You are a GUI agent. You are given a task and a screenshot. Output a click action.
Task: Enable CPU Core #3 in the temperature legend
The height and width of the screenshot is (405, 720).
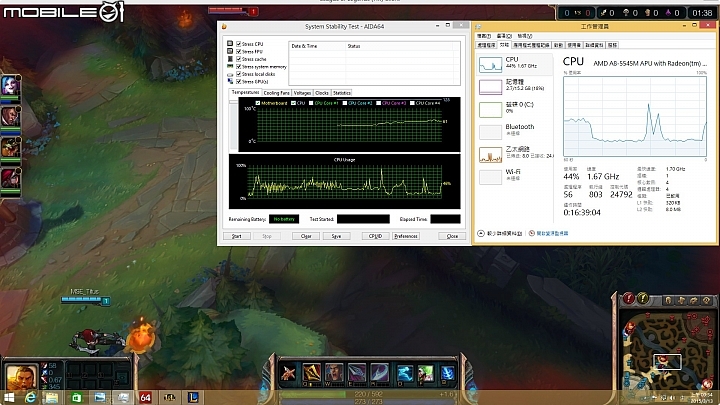tap(378, 103)
